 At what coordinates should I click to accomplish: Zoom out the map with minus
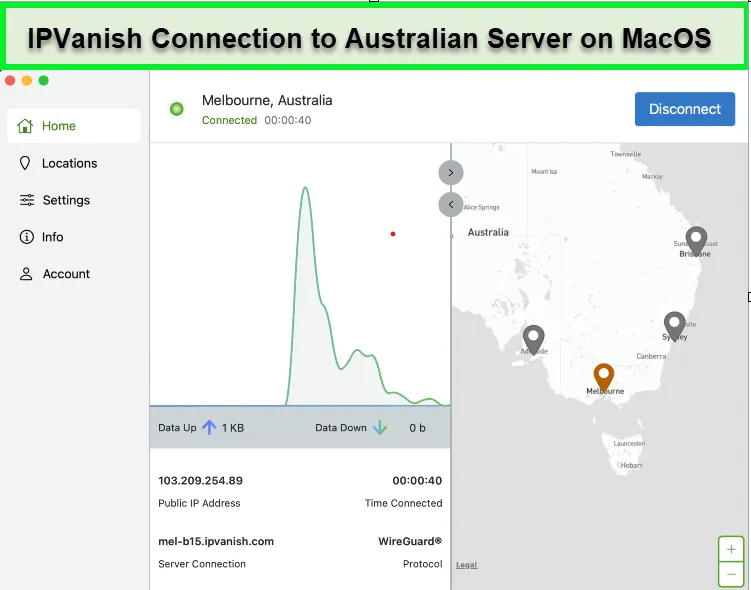pos(731,574)
